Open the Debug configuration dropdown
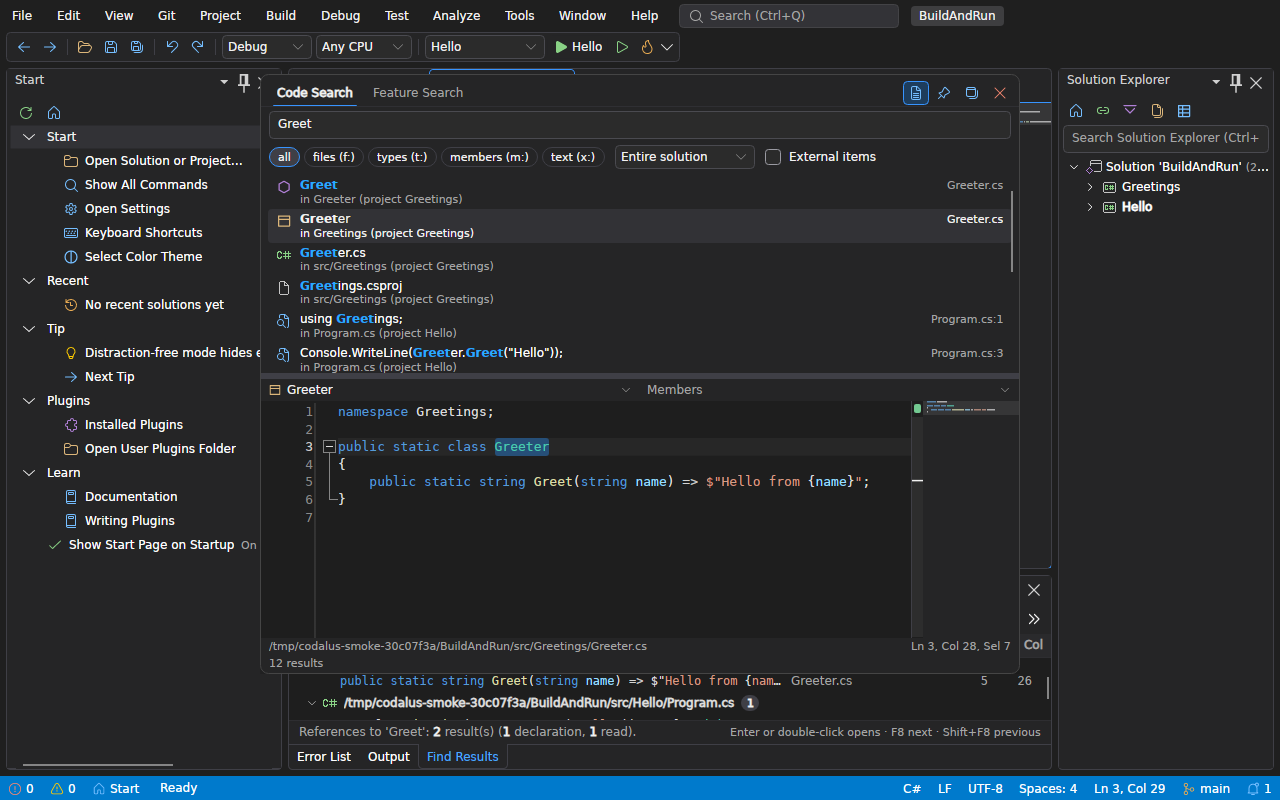 pyautogui.click(x=267, y=47)
